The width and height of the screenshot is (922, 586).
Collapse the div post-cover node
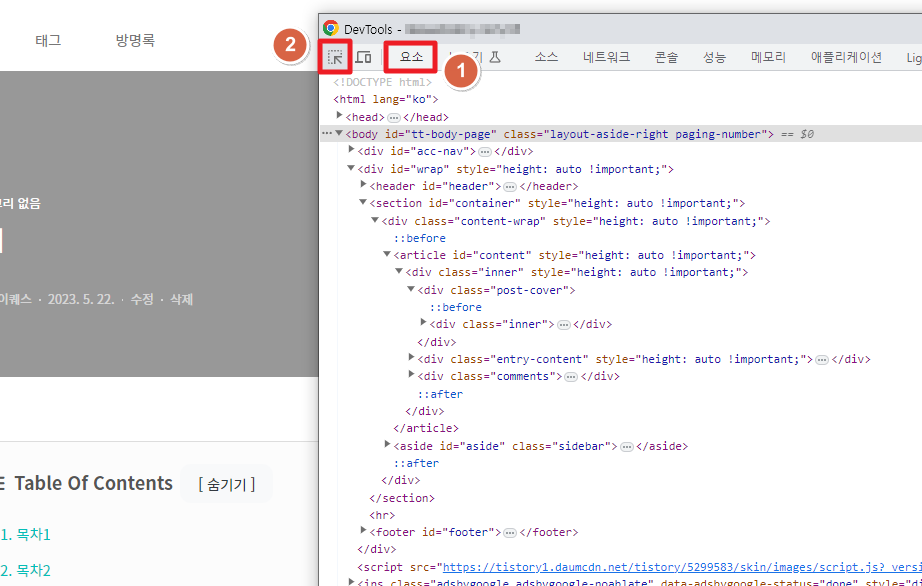tap(411, 289)
